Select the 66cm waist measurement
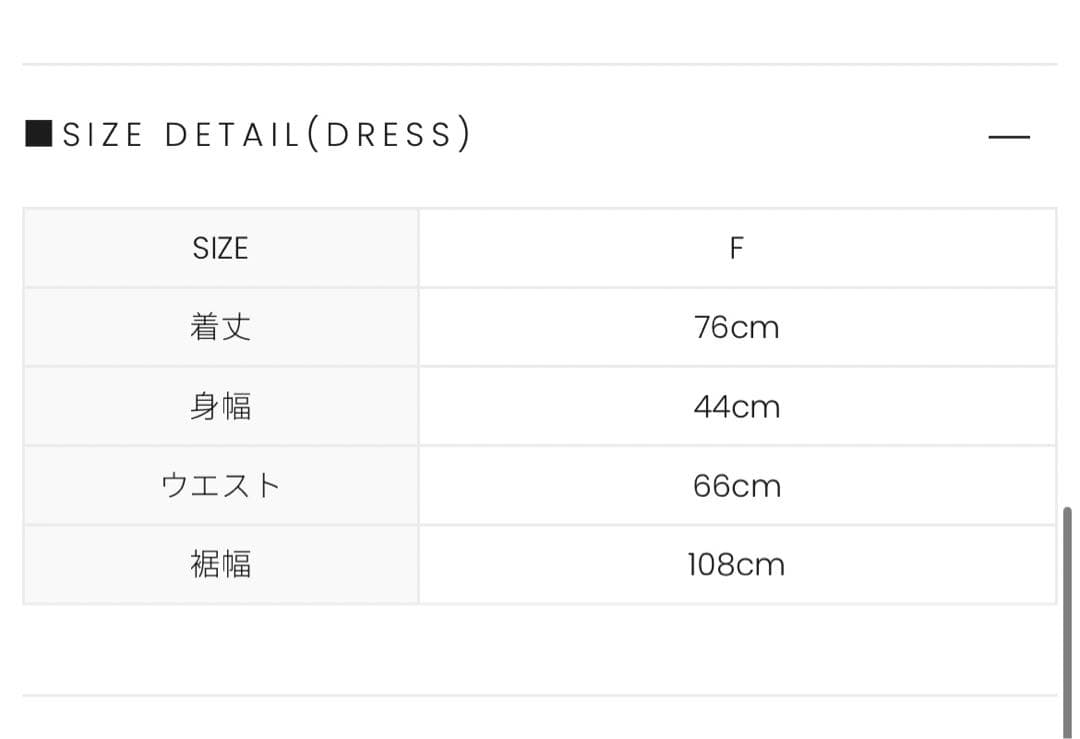The width and height of the screenshot is (1080, 739). coord(737,485)
